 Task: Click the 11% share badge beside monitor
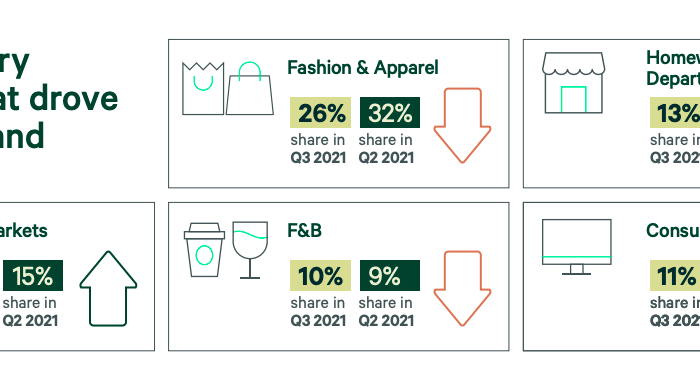pos(675,275)
